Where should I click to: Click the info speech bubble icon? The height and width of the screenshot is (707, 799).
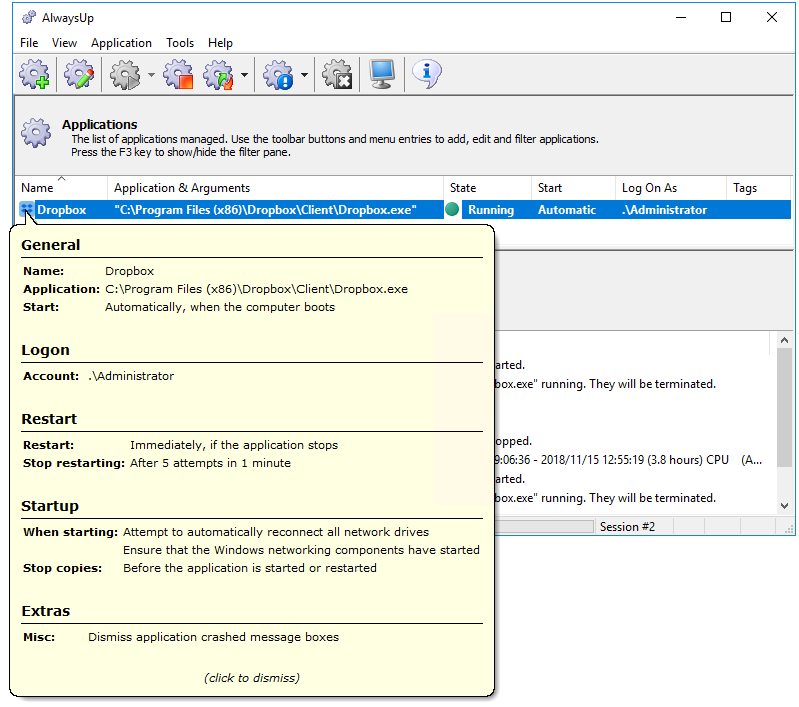pyautogui.click(x=427, y=74)
